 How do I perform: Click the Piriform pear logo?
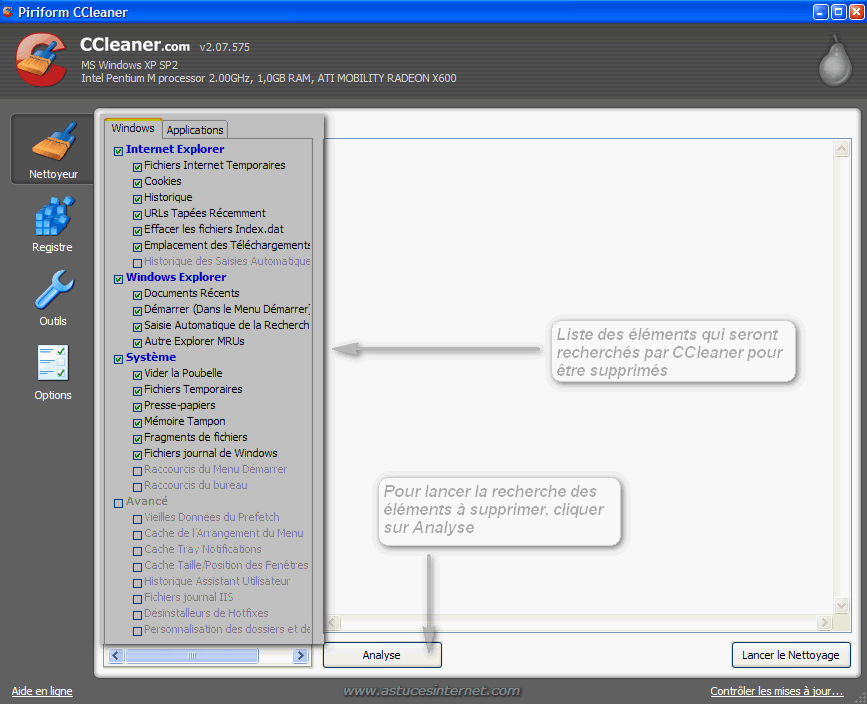(x=835, y=60)
